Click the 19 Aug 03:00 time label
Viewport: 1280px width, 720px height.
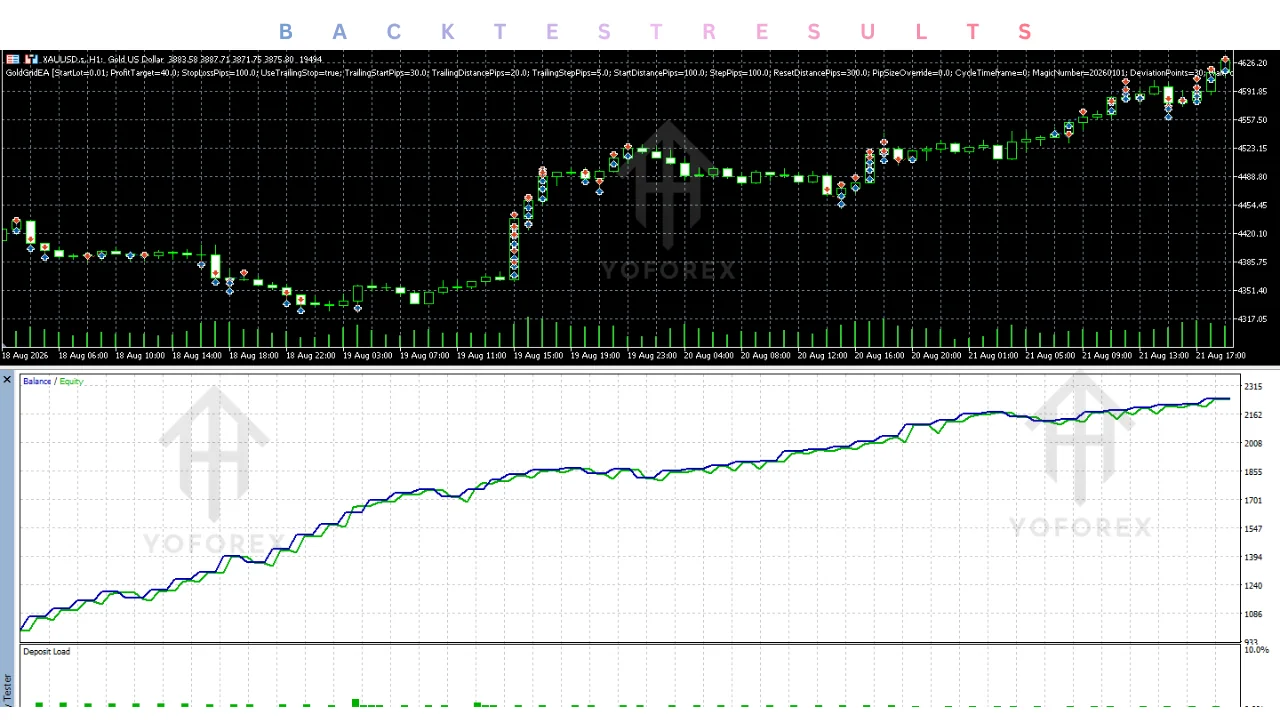368,355
